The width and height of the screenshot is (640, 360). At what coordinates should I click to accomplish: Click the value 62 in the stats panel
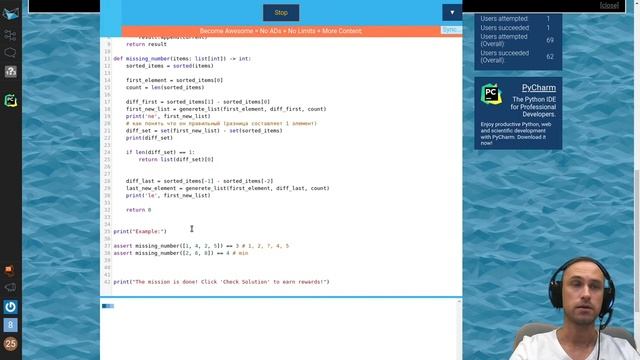click(550, 57)
